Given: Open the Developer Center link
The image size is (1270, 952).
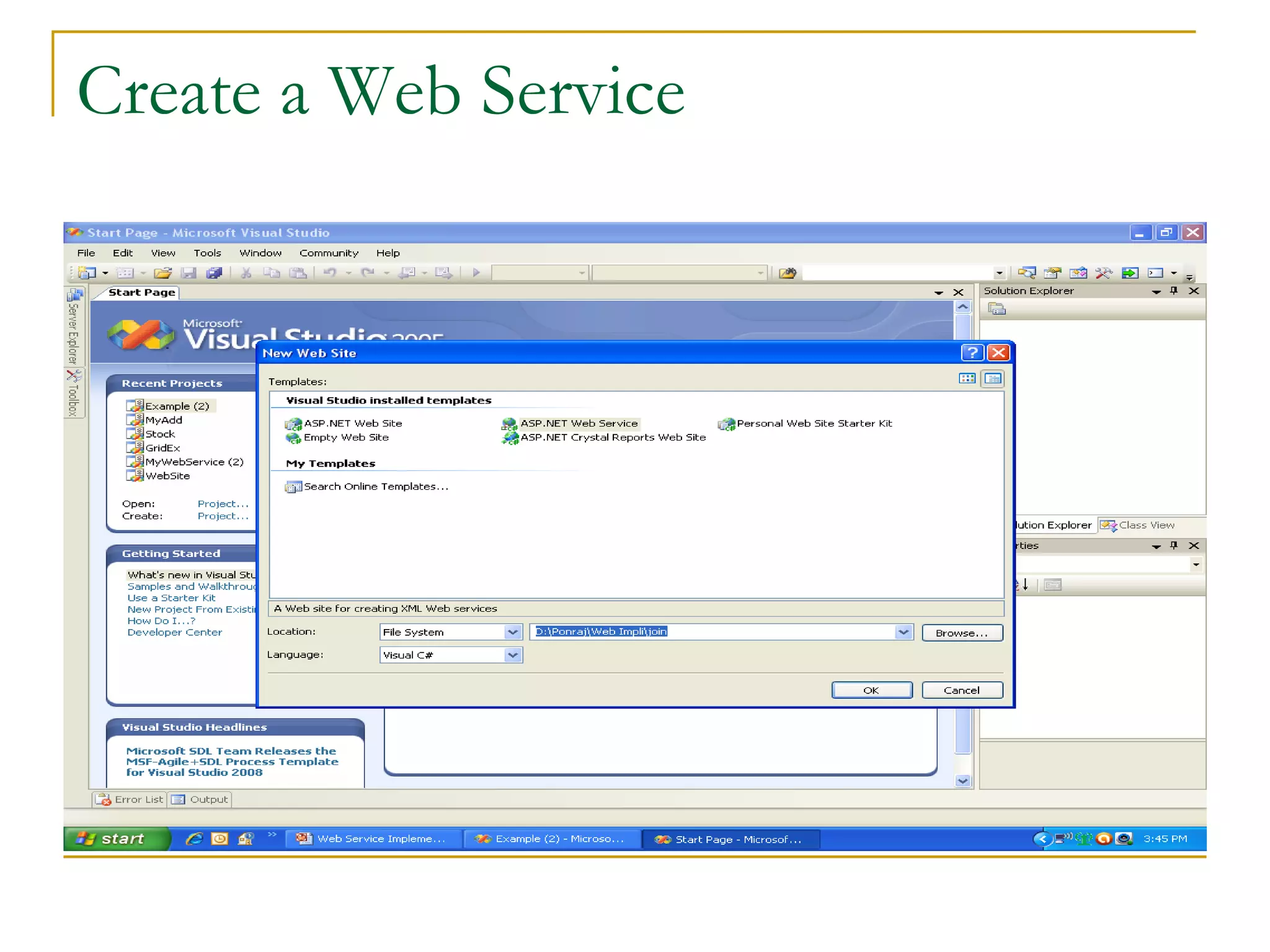Looking at the screenshot, I should coord(174,633).
